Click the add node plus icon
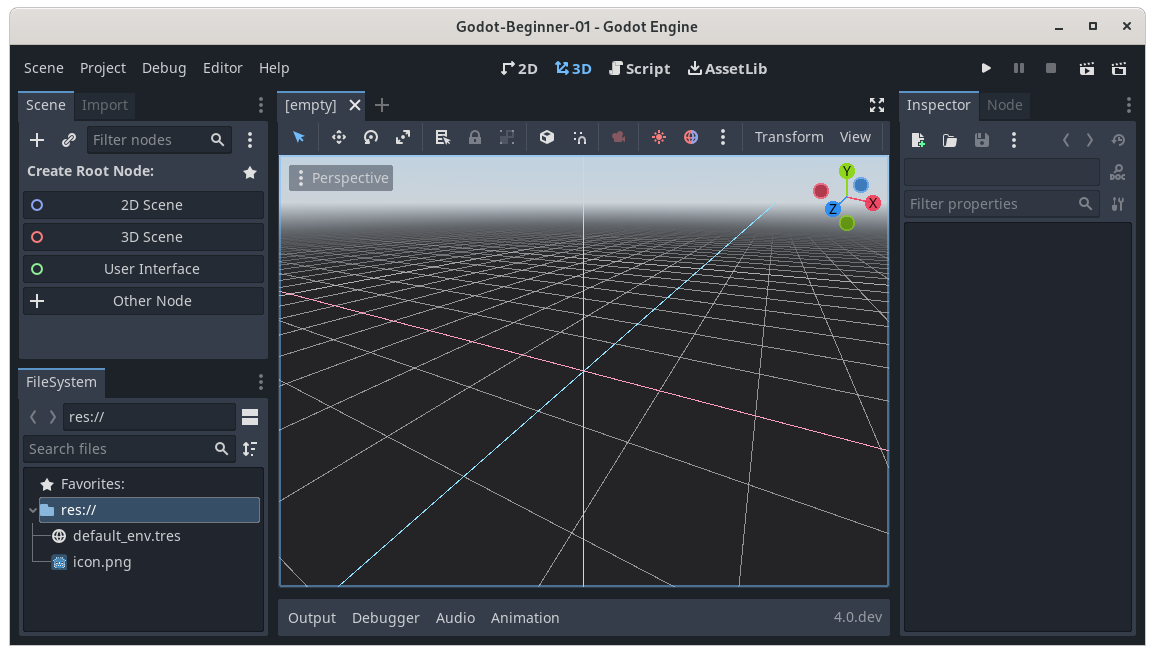The width and height of the screenshot is (1155, 655). point(37,140)
